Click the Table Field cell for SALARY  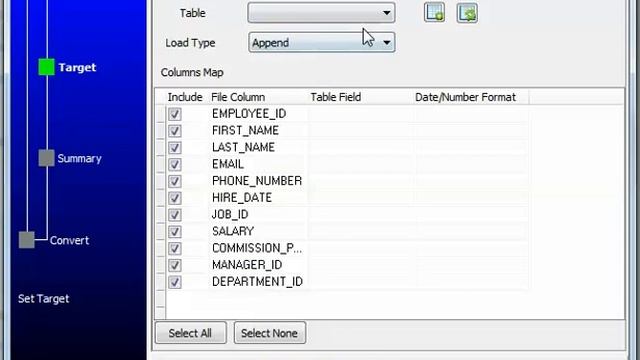point(361,231)
